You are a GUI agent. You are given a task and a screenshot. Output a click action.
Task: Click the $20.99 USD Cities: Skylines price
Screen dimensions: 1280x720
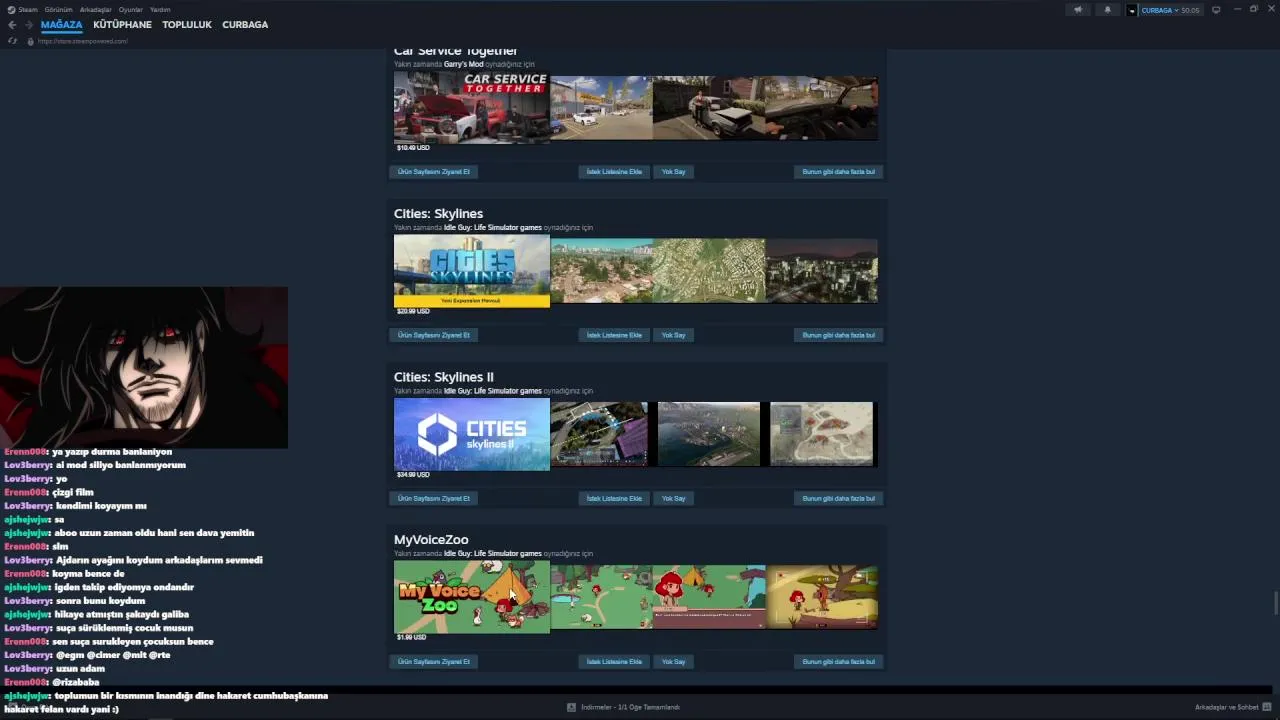413,311
